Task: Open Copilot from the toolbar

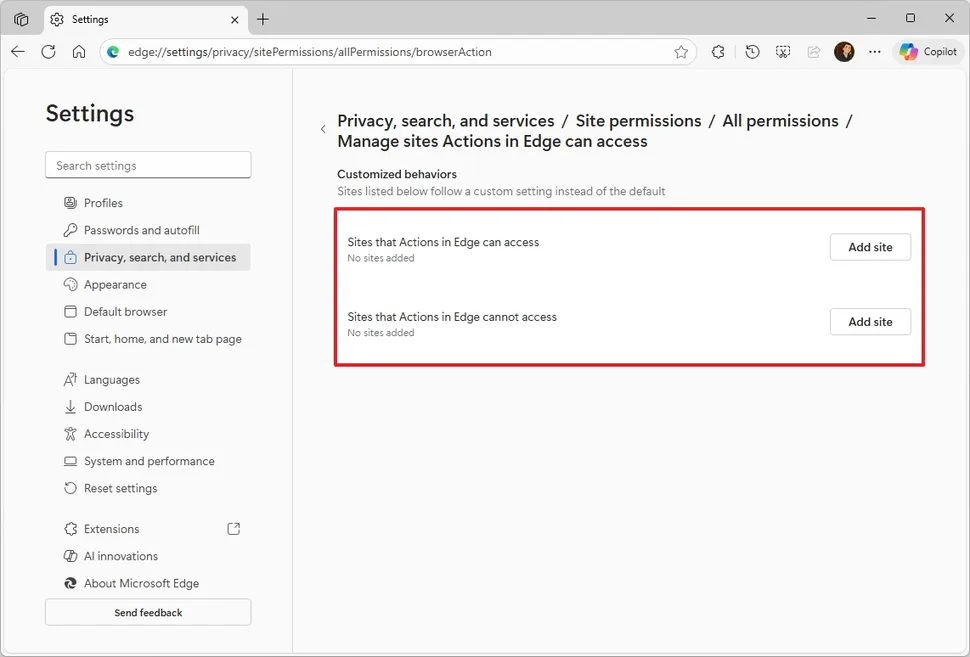Action: point(927,51)
